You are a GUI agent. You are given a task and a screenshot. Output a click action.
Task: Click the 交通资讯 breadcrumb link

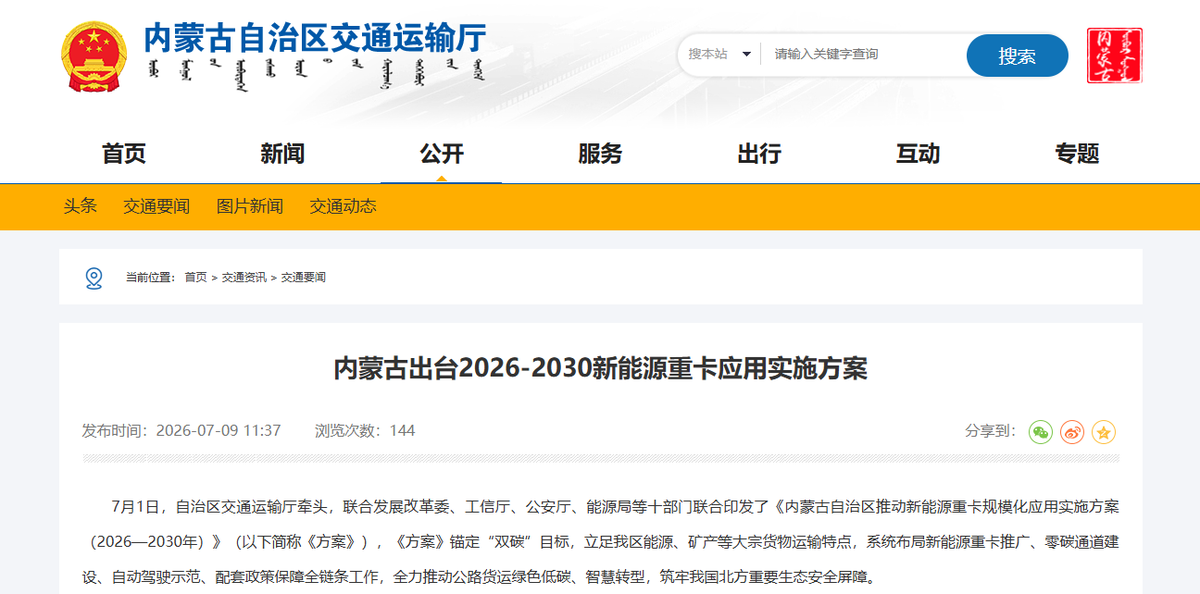pos(244,277)
